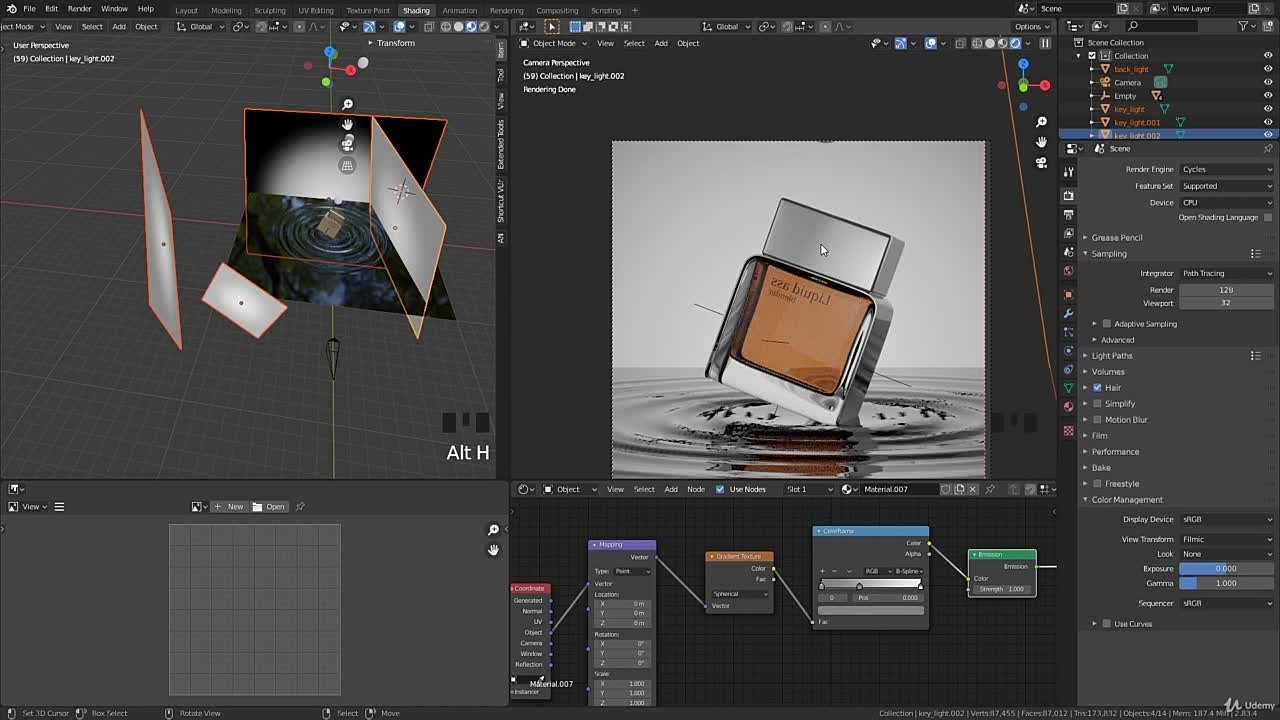
Task: Enable Open Shading Language checkbox
Action: [x=1268, y=217]
